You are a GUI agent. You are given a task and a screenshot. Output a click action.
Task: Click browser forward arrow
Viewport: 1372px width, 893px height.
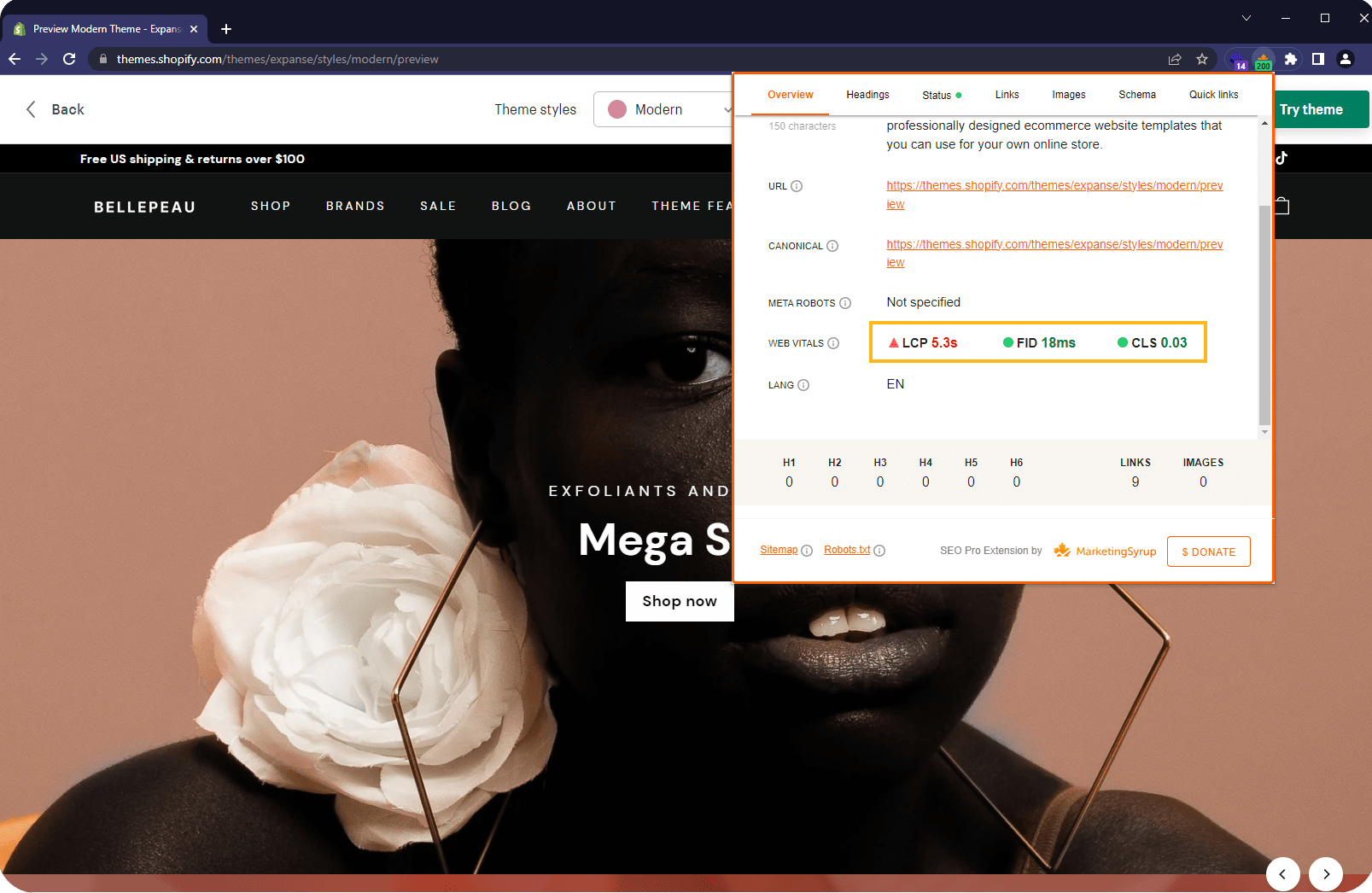[x=42, y=59]
